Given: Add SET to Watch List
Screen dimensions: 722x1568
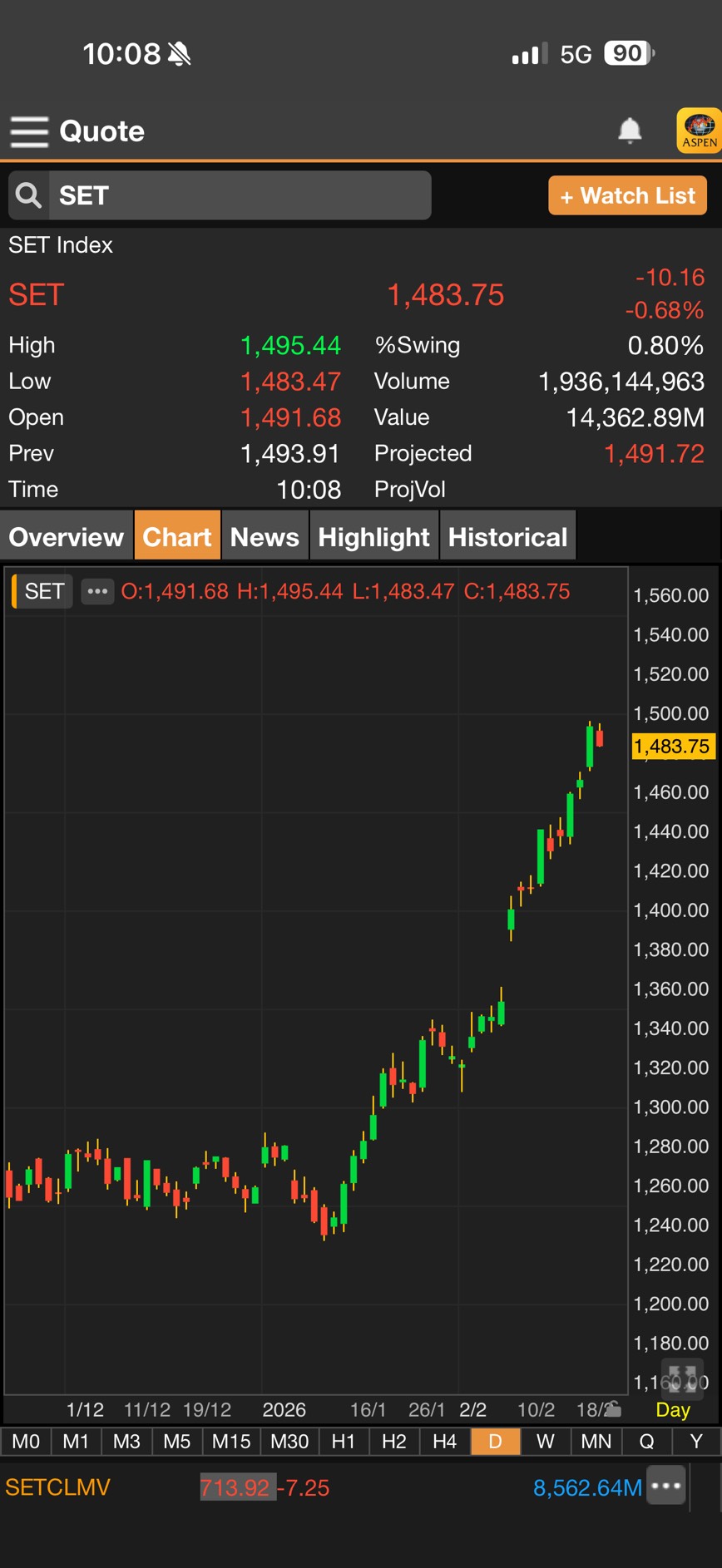Looking at the screenshot, I should (627, 196).
